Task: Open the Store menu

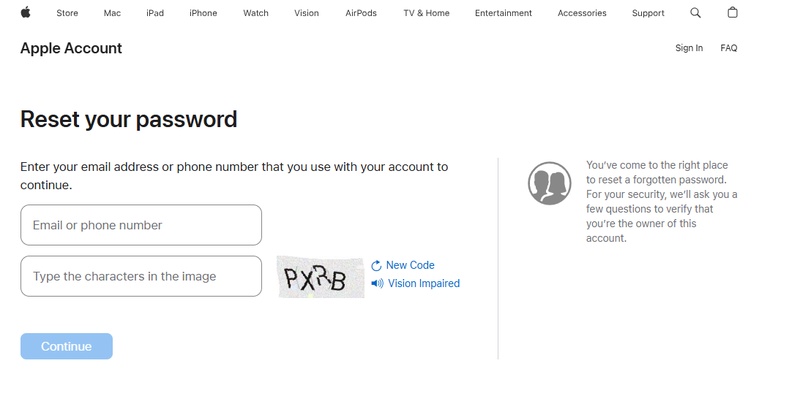Action: (x=67, y=13)
